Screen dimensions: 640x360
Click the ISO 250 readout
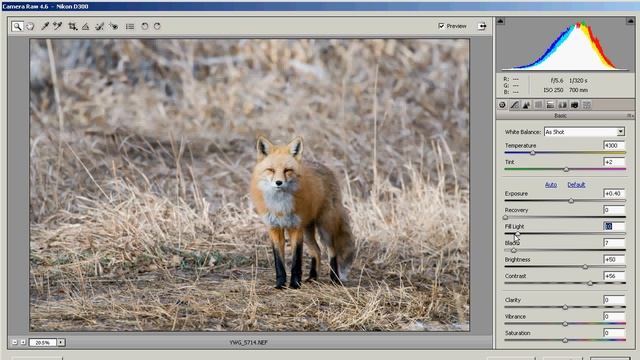click(x=553, y=90)
